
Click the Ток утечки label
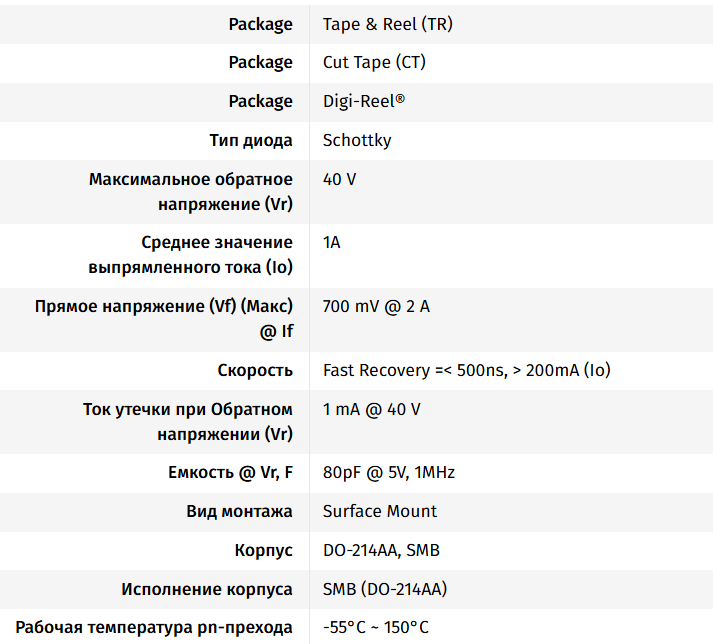click(188, 421)
